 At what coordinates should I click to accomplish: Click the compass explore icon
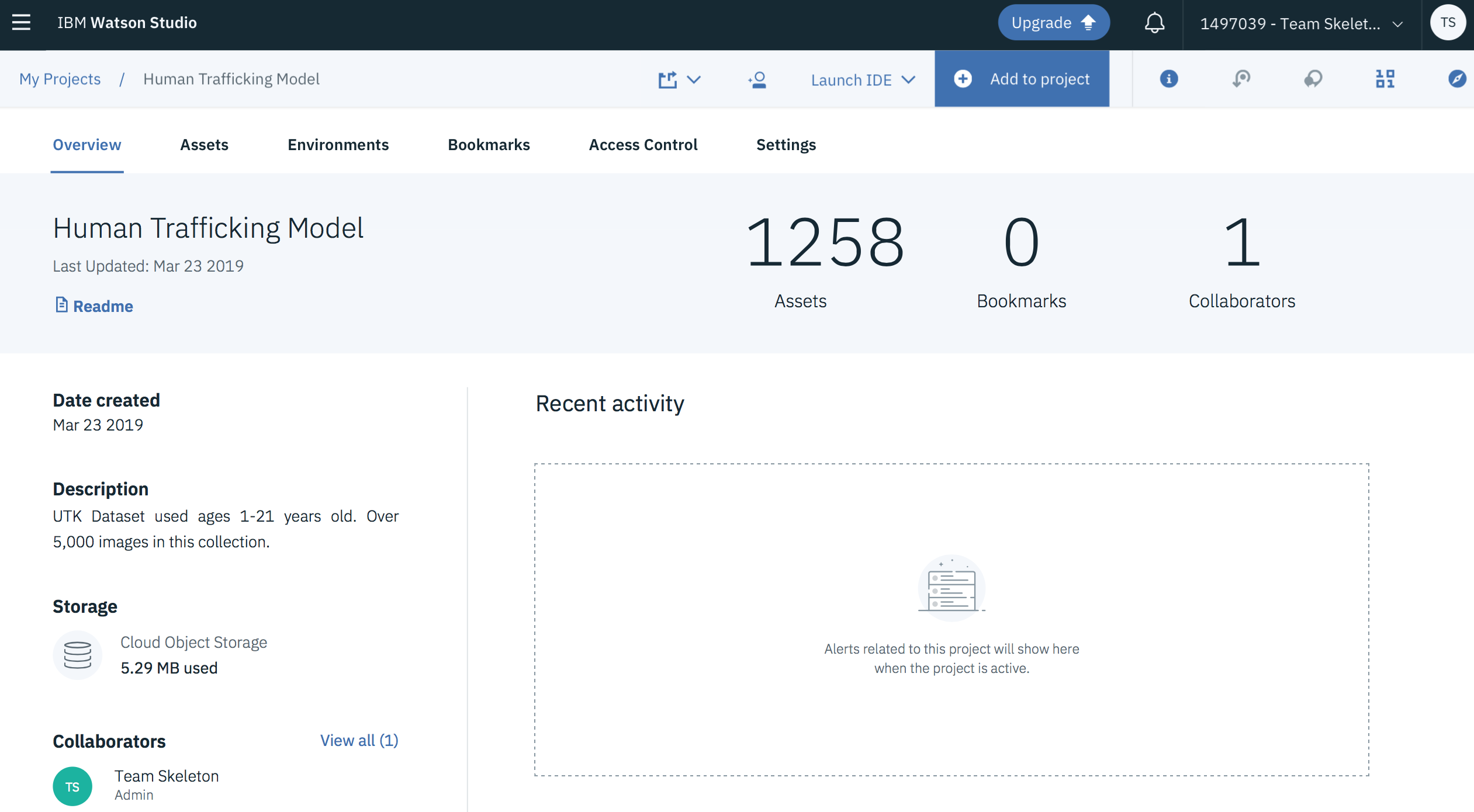click(1456, 79)
